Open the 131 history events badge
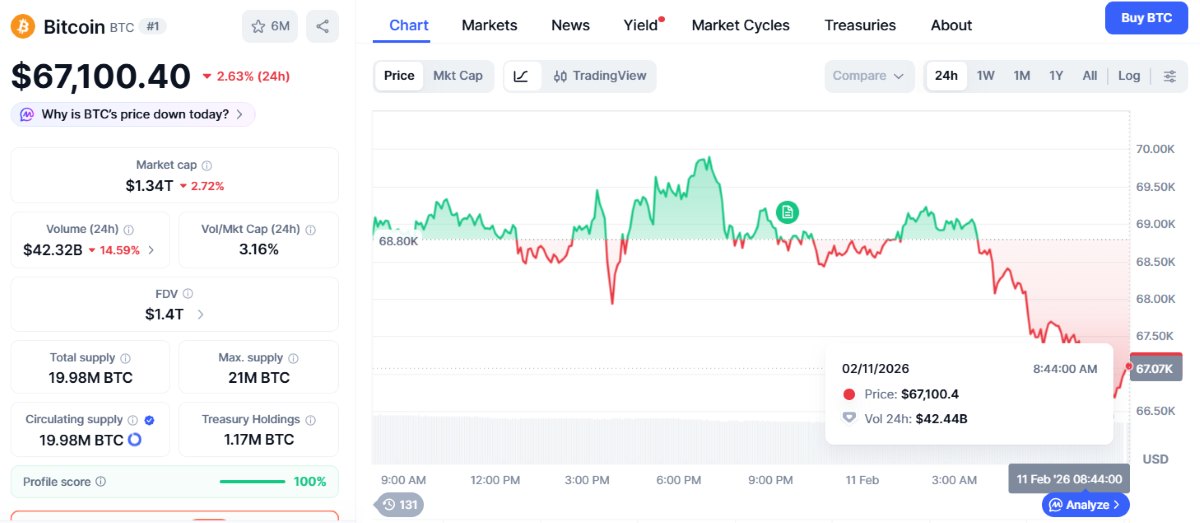The width and height of the screenshot is (1200, 523). pyautogui.click(x=399, y=505)
